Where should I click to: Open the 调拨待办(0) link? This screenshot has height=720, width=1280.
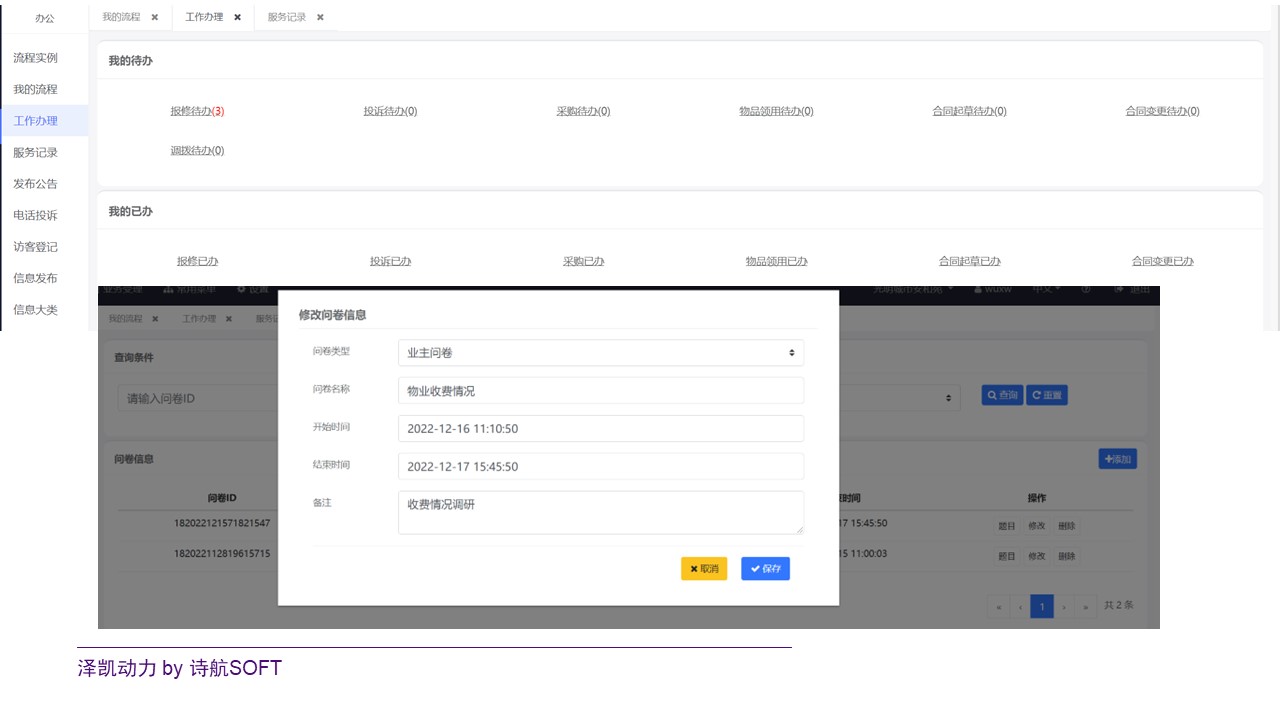pyautogui.click(x=197, y=151)
